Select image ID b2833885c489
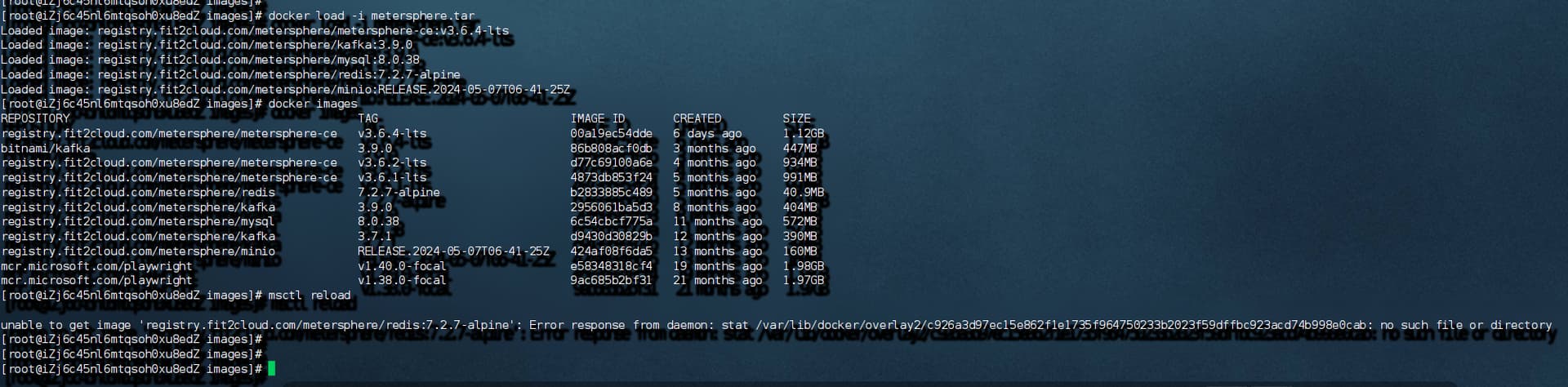Viewport: 1568px width, 387px height. [x=612, y=192]
